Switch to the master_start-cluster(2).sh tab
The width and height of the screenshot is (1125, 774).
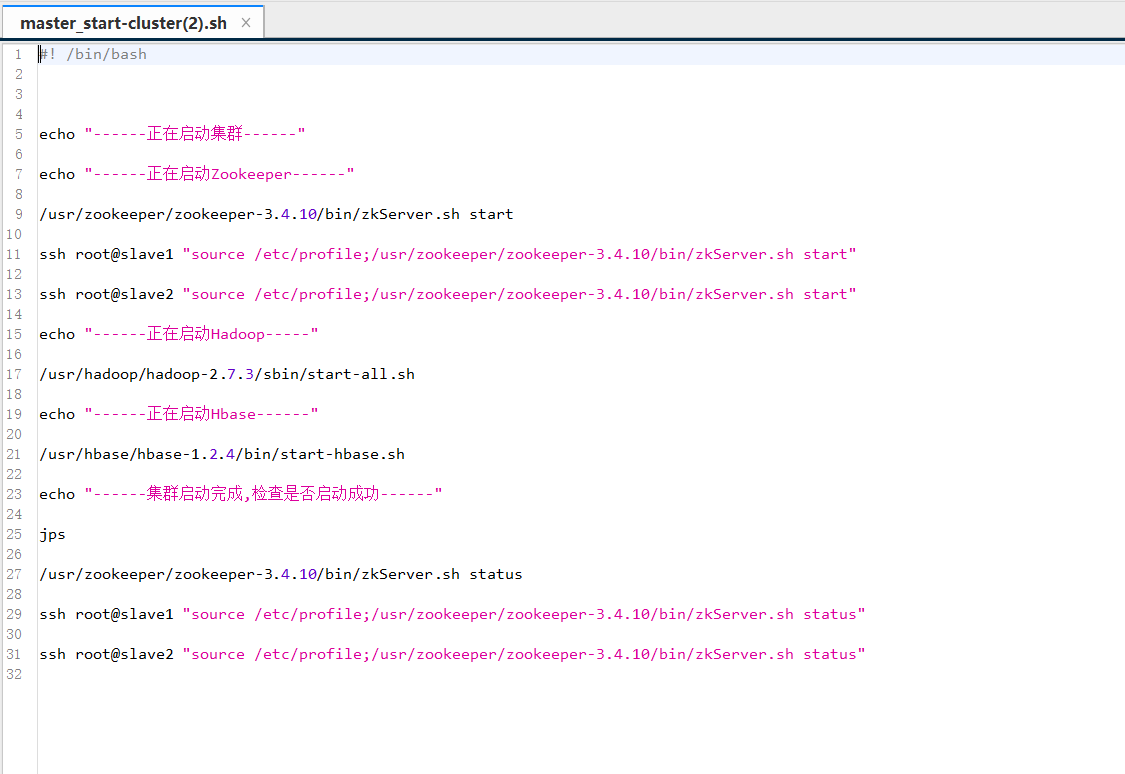pos(125,20)
